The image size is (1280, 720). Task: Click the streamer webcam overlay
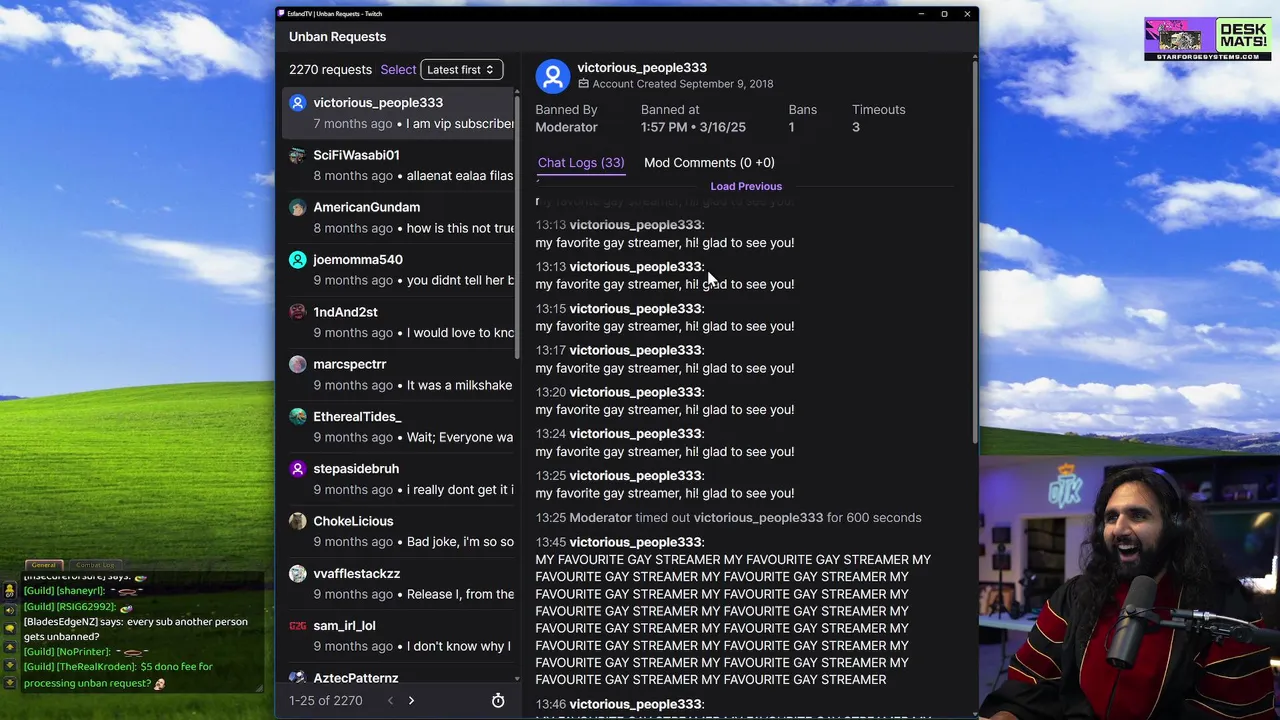(1129, 588)
